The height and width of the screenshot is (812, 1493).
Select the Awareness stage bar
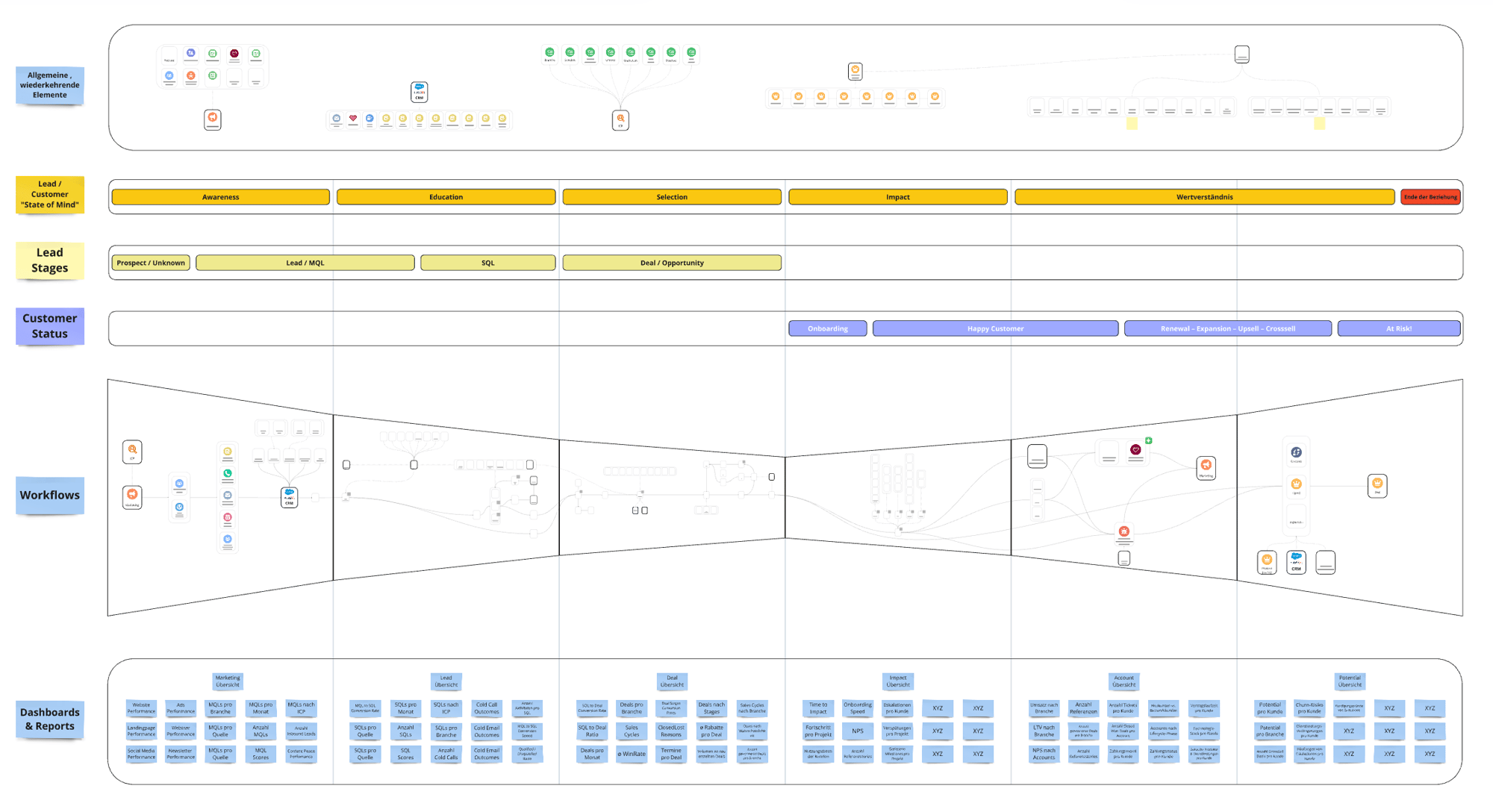(x=220, y=197)
